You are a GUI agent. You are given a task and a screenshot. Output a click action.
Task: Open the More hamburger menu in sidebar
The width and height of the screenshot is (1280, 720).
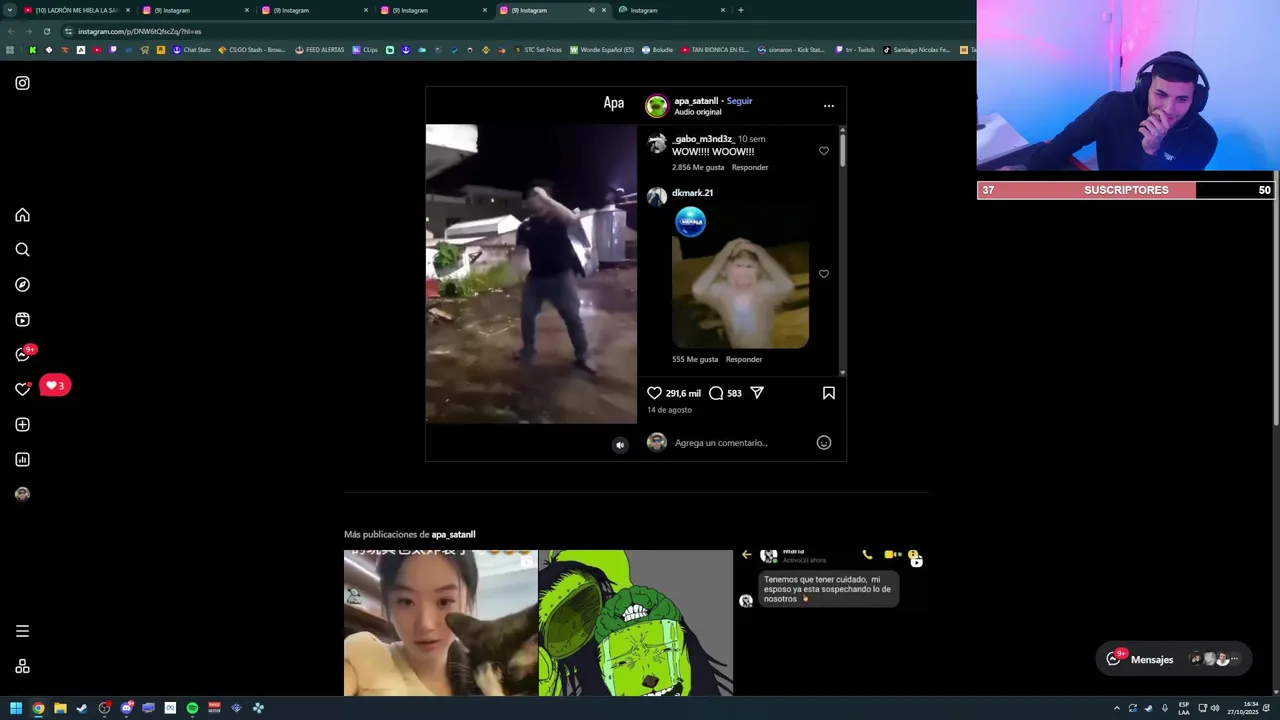(22, 631)
